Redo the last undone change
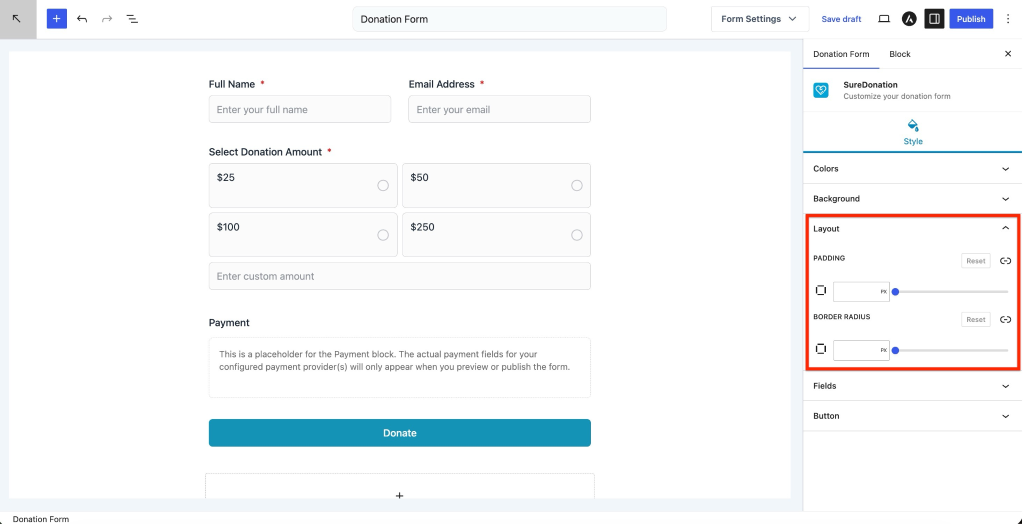 (107, 19)
